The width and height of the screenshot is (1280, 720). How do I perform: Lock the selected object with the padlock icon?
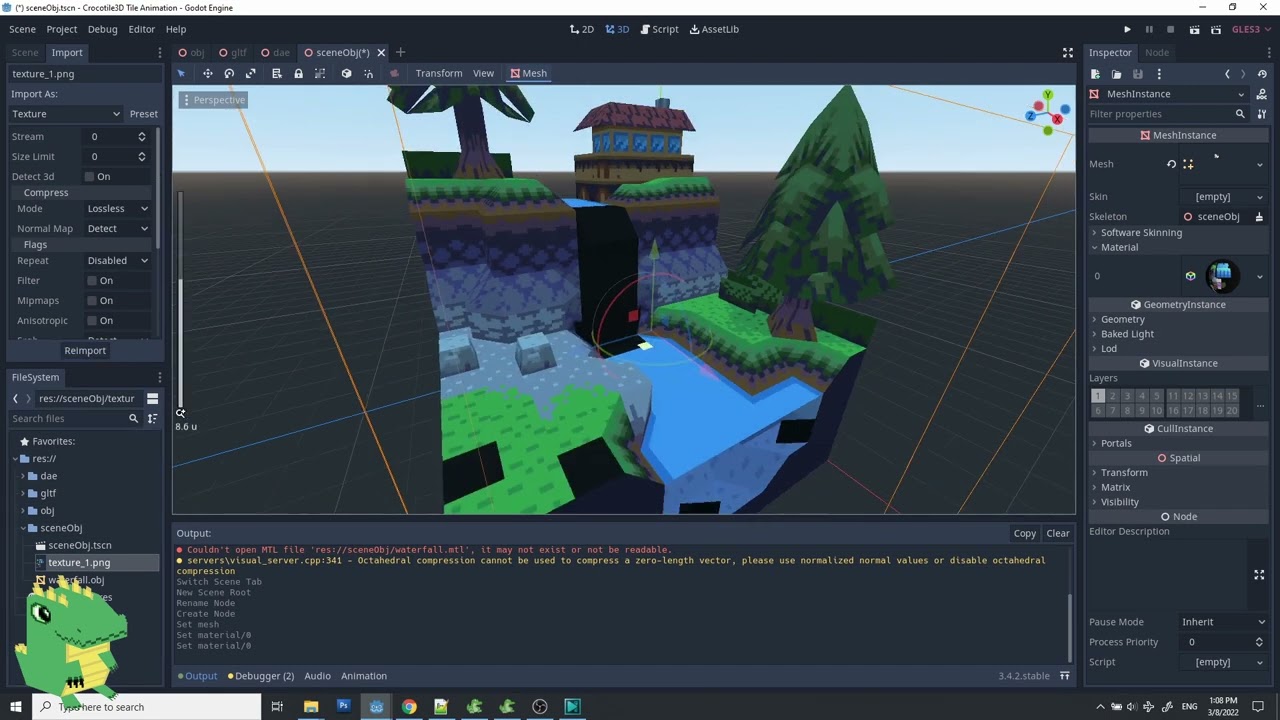point(298,73)
